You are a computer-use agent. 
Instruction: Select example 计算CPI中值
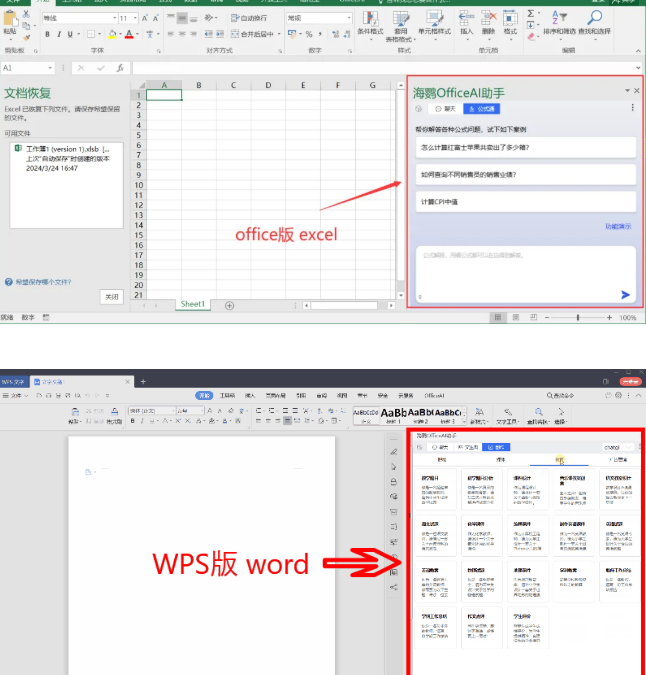[x=525, y=201]
